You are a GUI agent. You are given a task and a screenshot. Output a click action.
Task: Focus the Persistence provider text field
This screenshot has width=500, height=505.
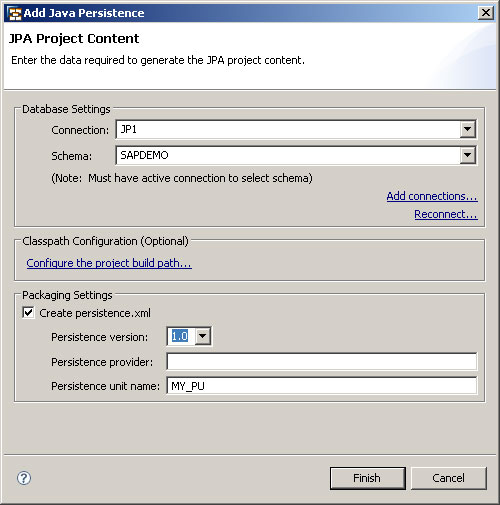tap(322, 362)
